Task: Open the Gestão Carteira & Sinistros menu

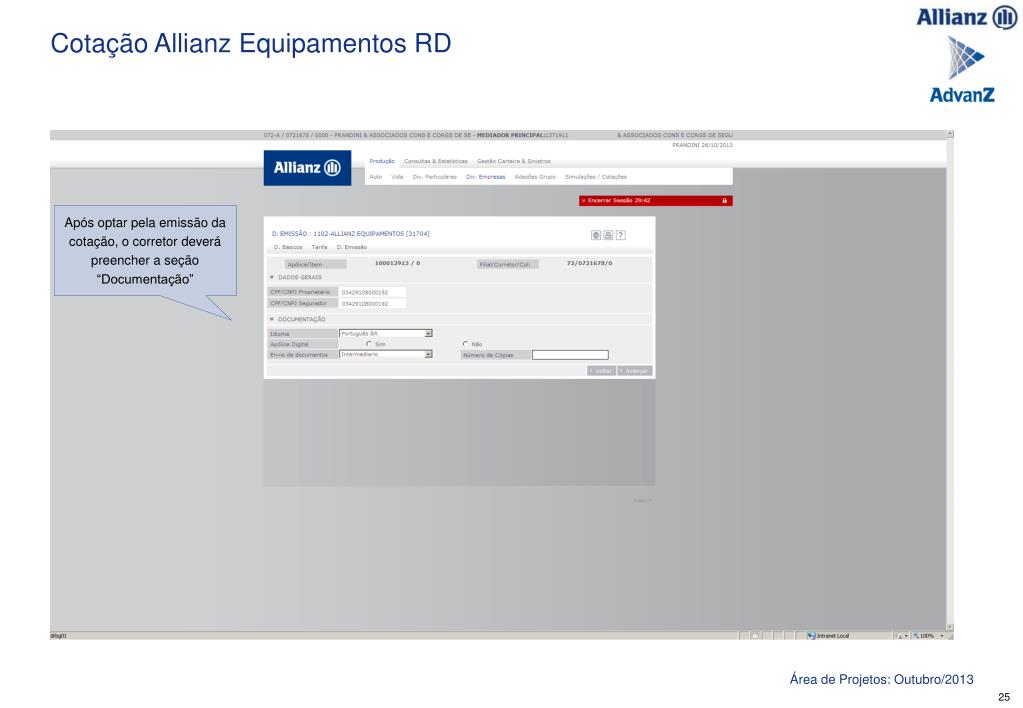Action: [513, 161]
